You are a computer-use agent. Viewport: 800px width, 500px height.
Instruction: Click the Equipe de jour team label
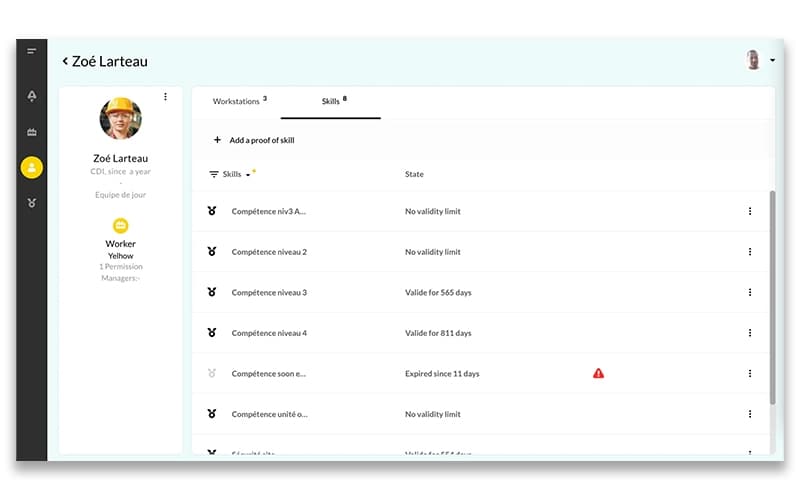(120, 194)
